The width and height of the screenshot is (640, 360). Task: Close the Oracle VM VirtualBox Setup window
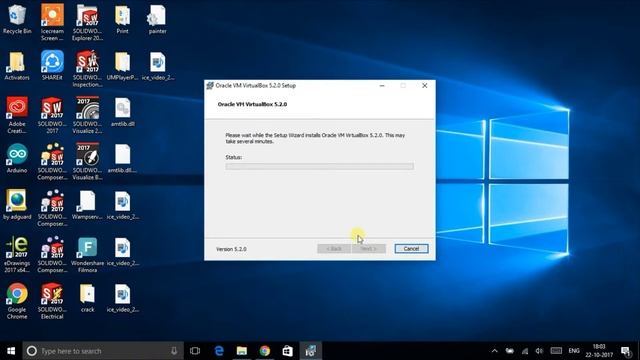[x=424, y=85]
